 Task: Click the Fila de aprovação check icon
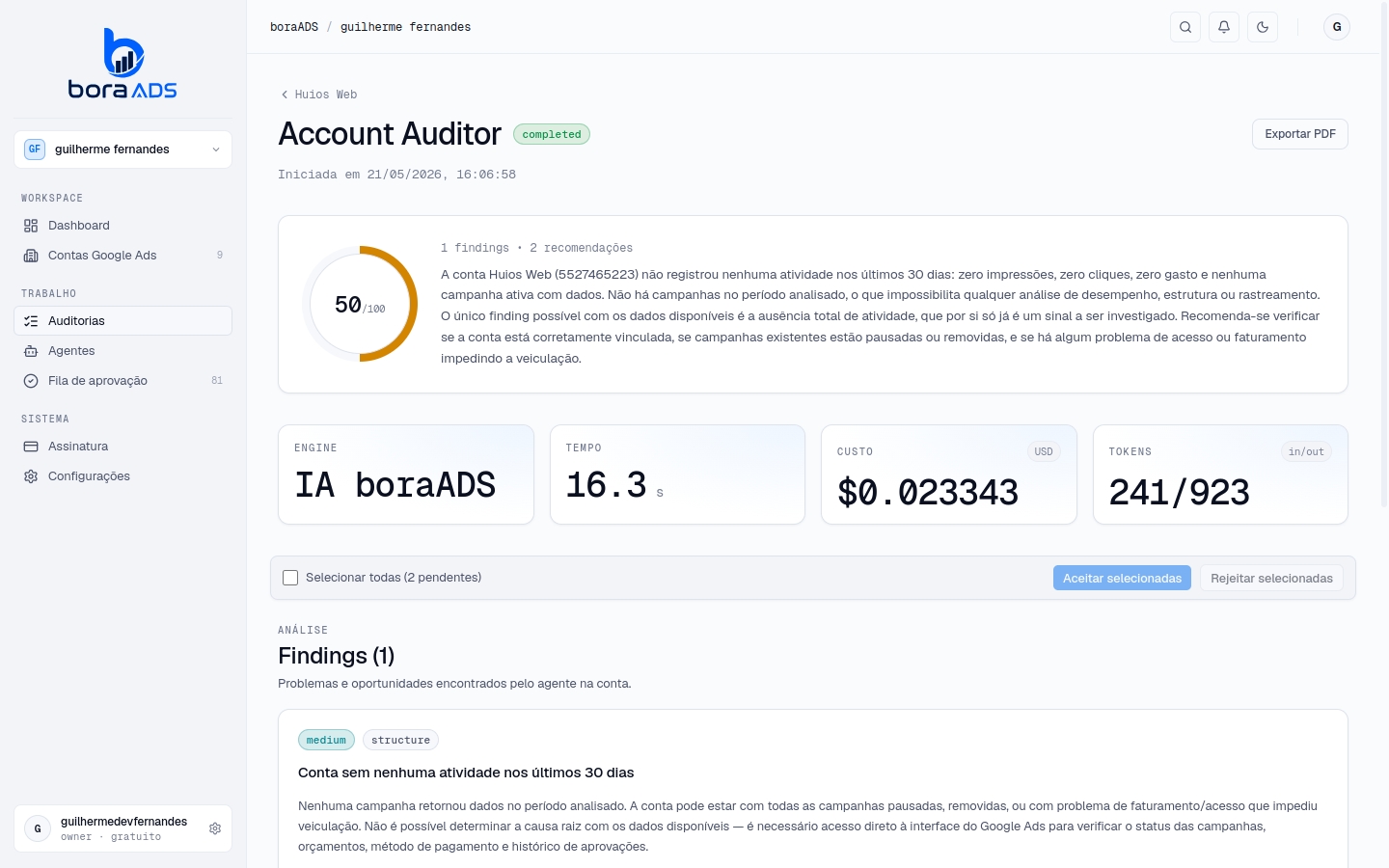[31, 381]
